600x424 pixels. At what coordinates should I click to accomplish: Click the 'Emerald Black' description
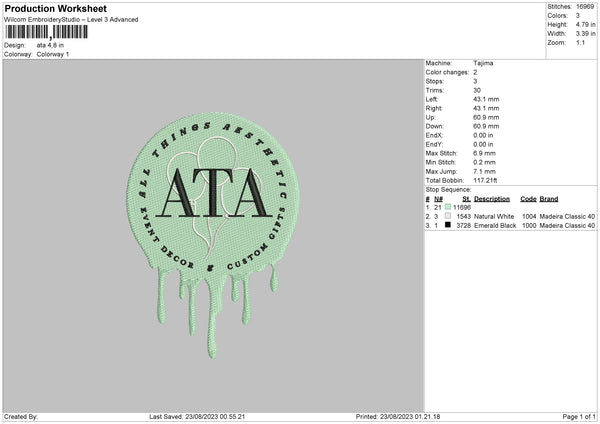coord(495,226)
